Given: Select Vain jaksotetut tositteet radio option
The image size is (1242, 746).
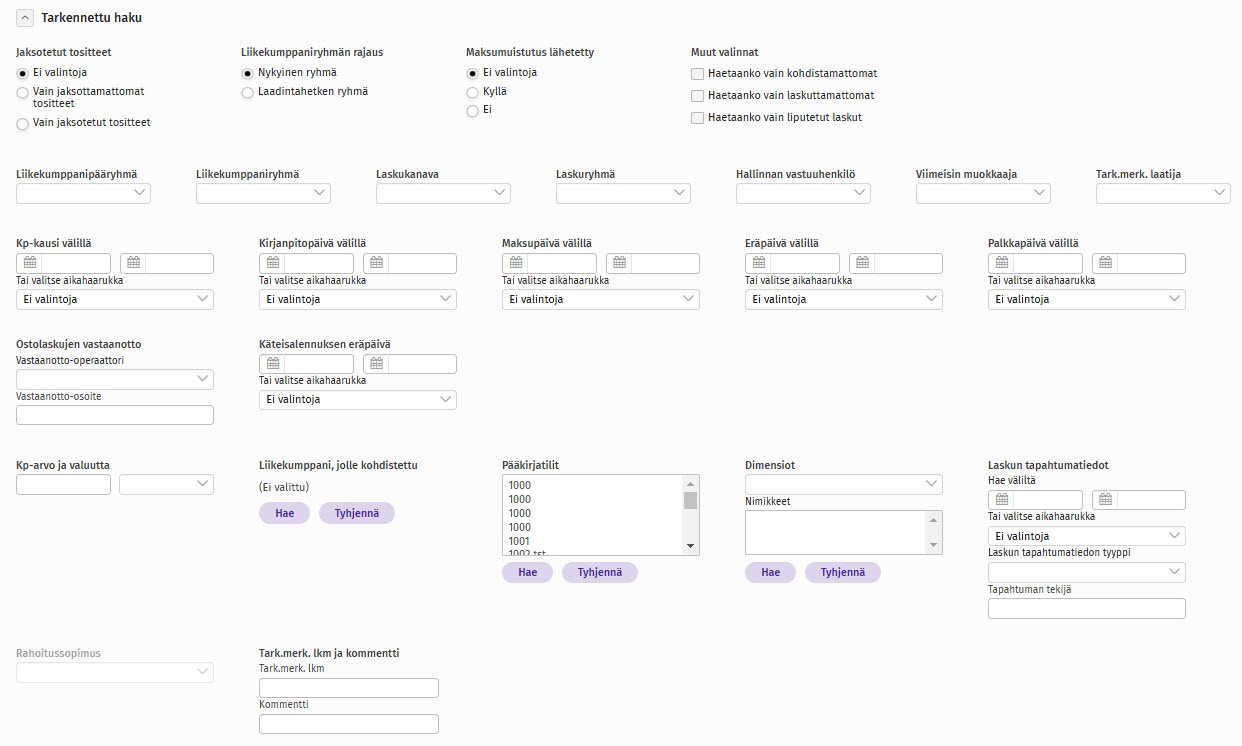Looking at the screenshot, I should coord(23,124).
